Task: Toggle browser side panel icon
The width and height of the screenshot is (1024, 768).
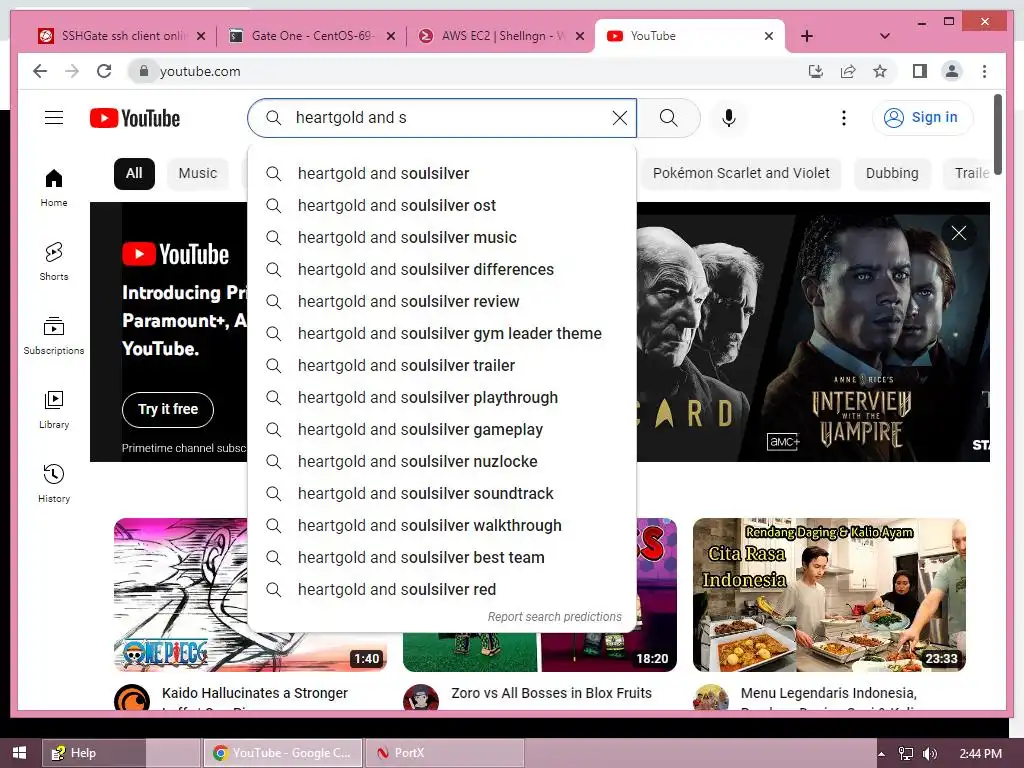Action: click(920, 71)
